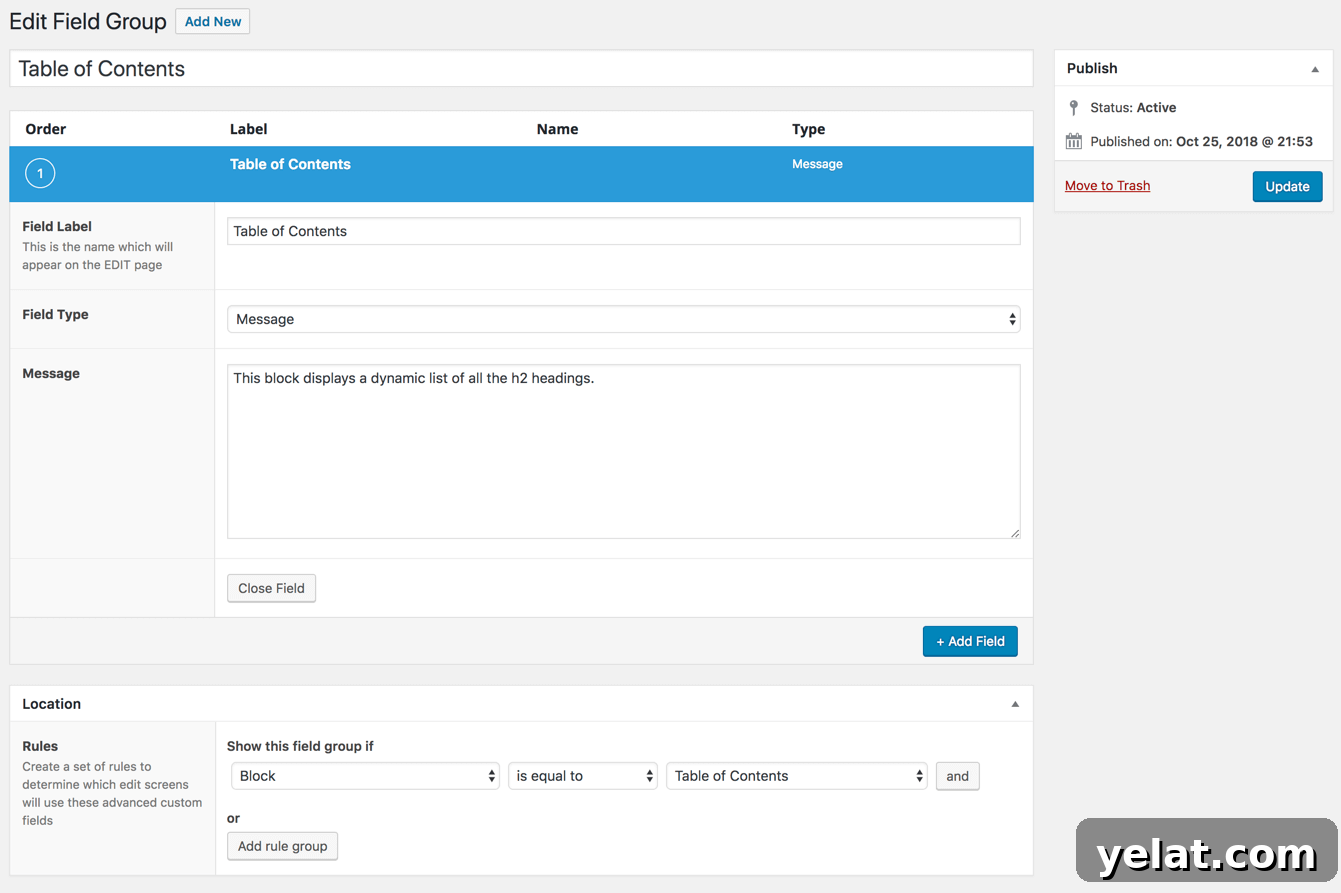Click the Update button
This screenshot has width=1341, height=893.
(1287, 186)
